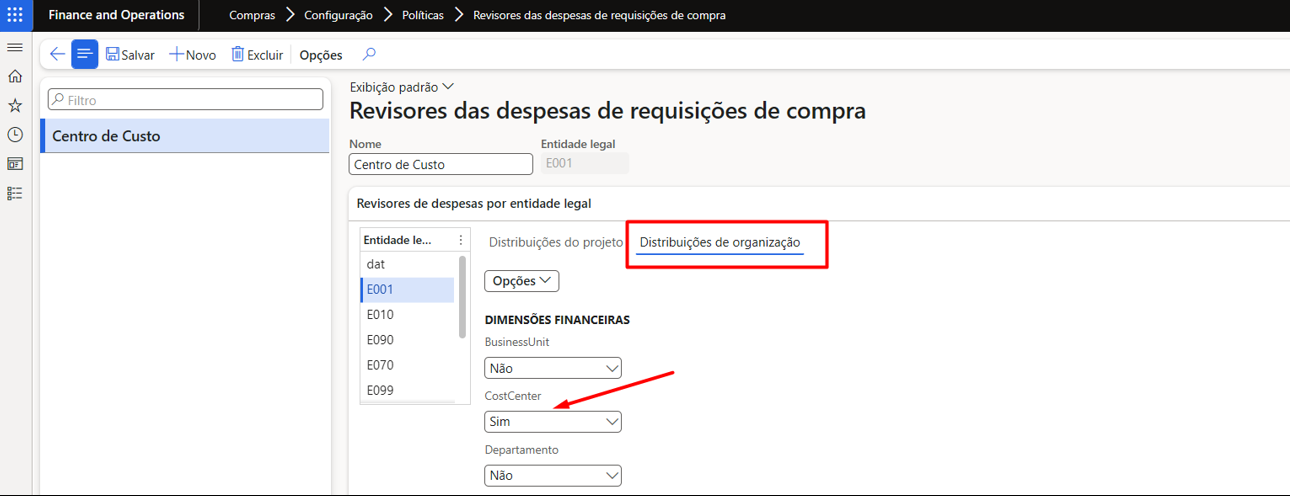Open Workspaces icon in sidebar
Screen dimensions: 1290x496
[x=15, y=164]
